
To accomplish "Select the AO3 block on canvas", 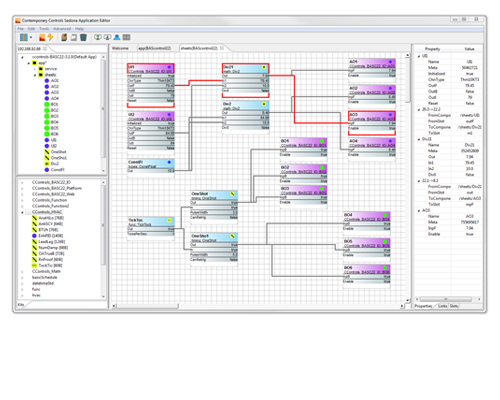I will (372, 123).
